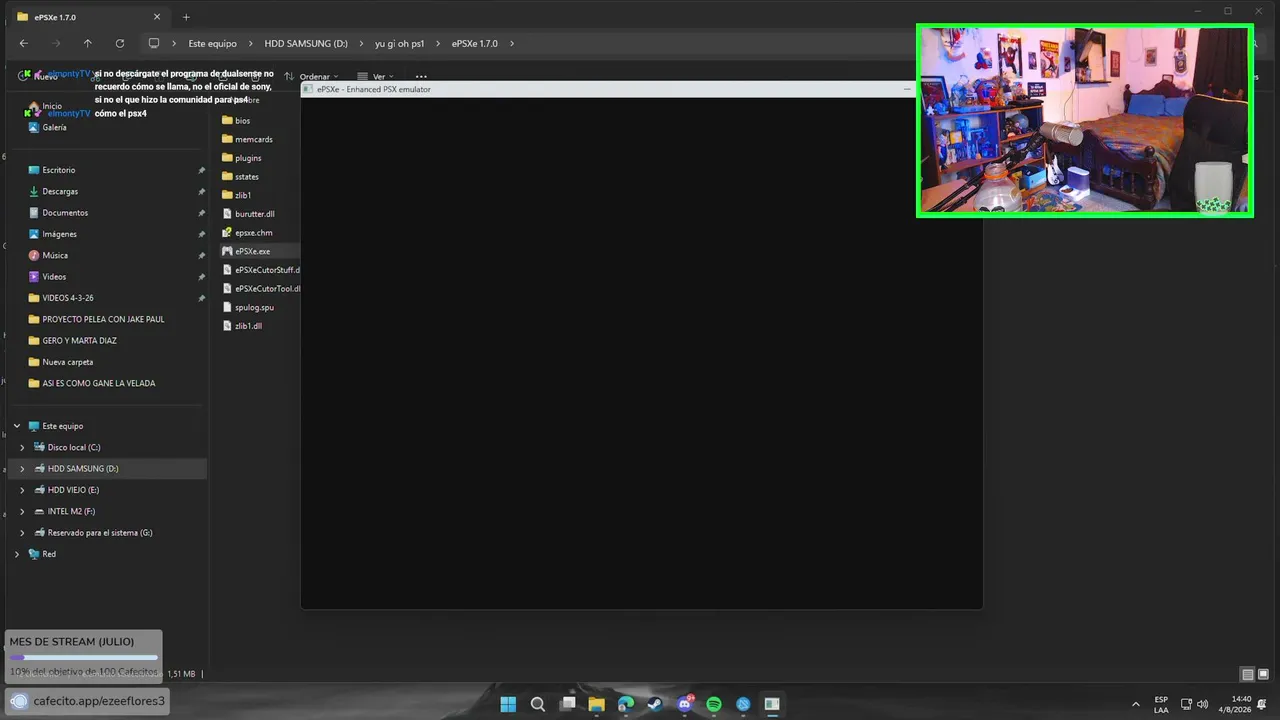Open taskbar Search

538,704
